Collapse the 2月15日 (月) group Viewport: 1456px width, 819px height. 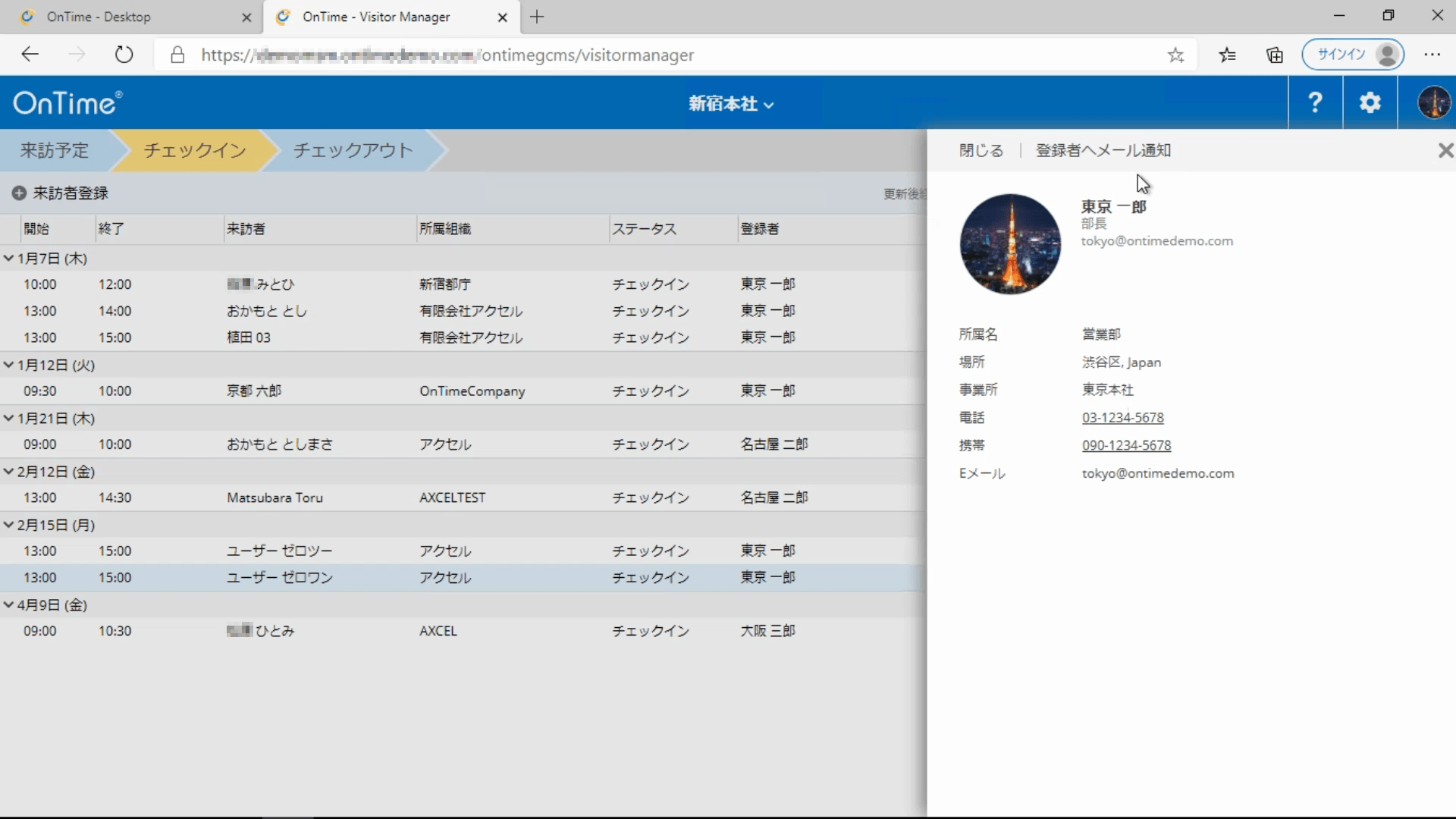click(9, 525)
